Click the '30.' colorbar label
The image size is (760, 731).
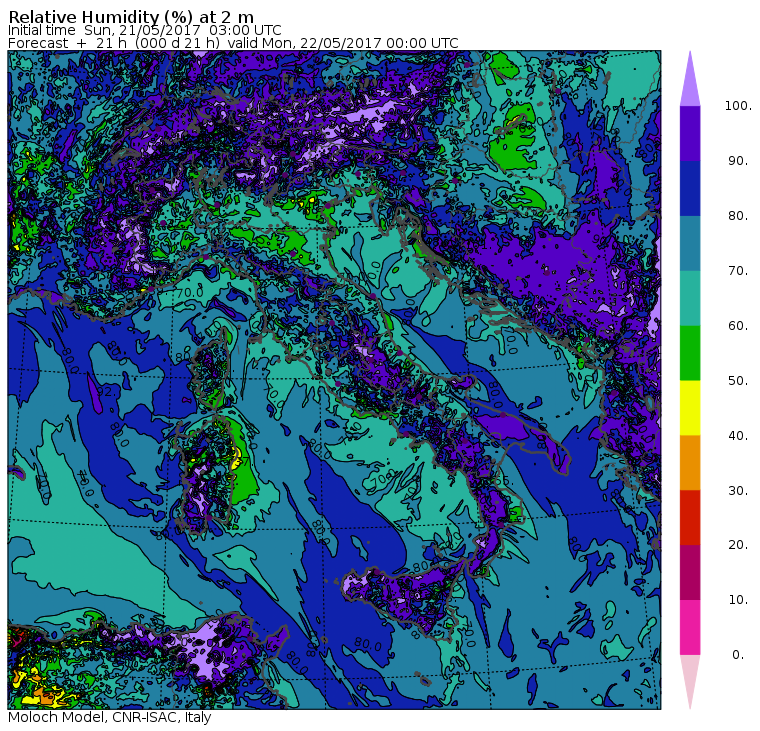[x=738, y=491]
